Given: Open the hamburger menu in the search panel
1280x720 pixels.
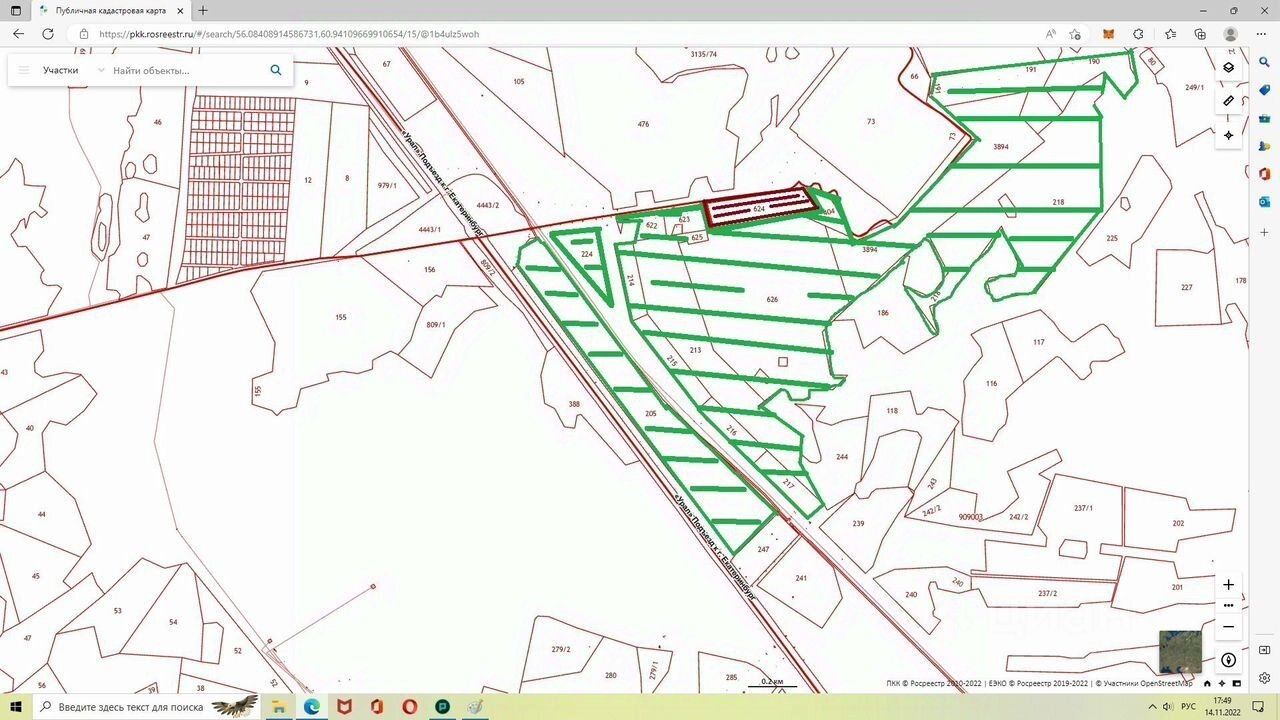Looking at the screenshot, I should click(x=24, y=70).
